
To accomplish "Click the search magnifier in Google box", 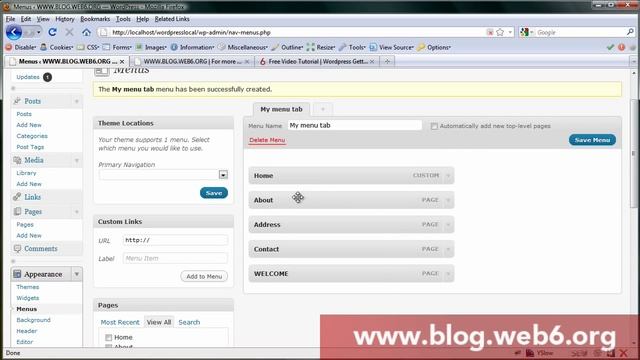I will [630, 32].
